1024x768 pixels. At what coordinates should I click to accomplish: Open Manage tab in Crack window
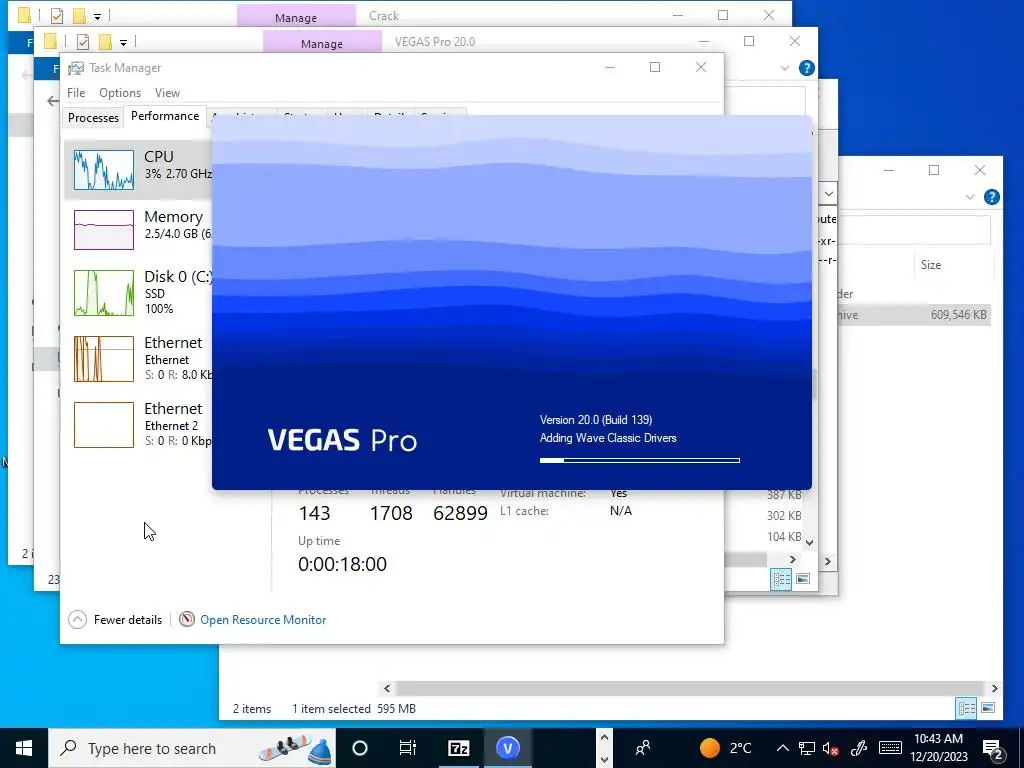tap(296, 17)
